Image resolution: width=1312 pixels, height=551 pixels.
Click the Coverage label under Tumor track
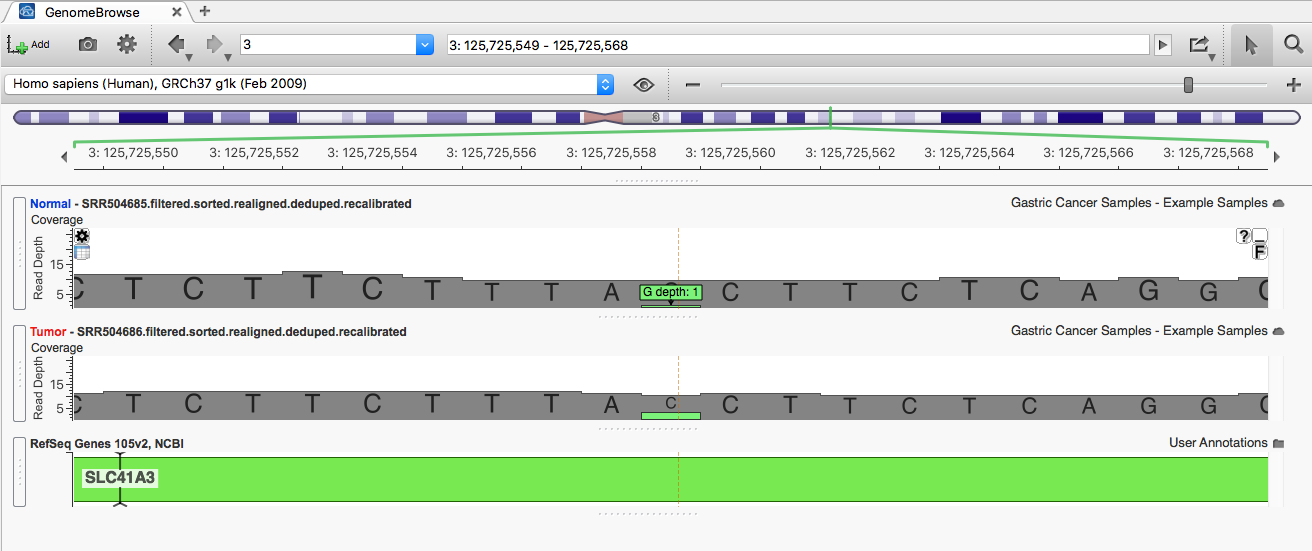point(57,348)
